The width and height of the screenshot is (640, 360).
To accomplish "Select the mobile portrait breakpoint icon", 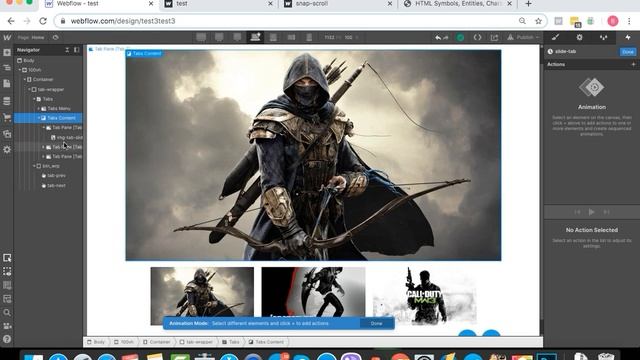I will coord(309,37).
